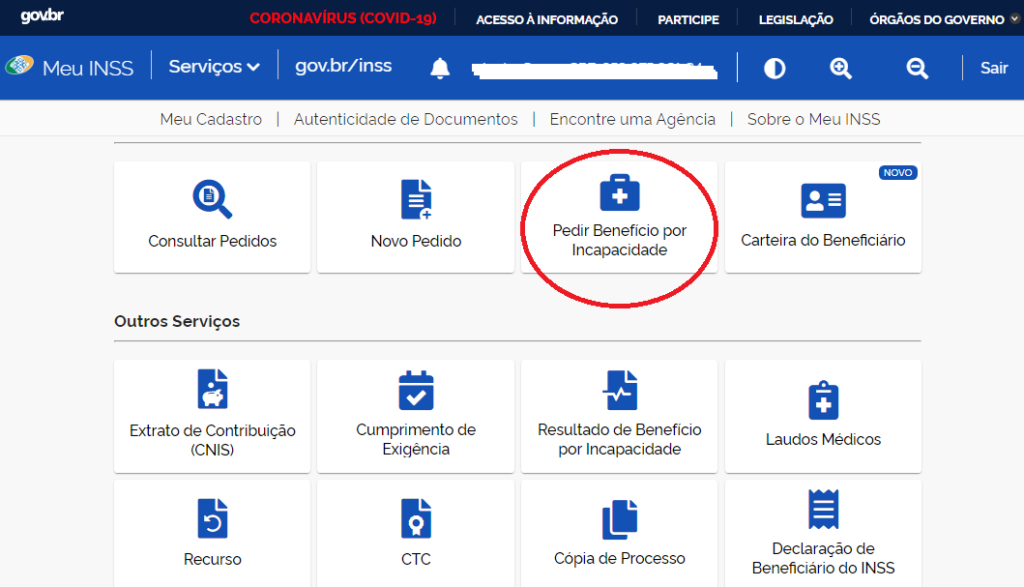Click Sair to log out
This screenshot has width=1024, height=587.
click(994, 68)
